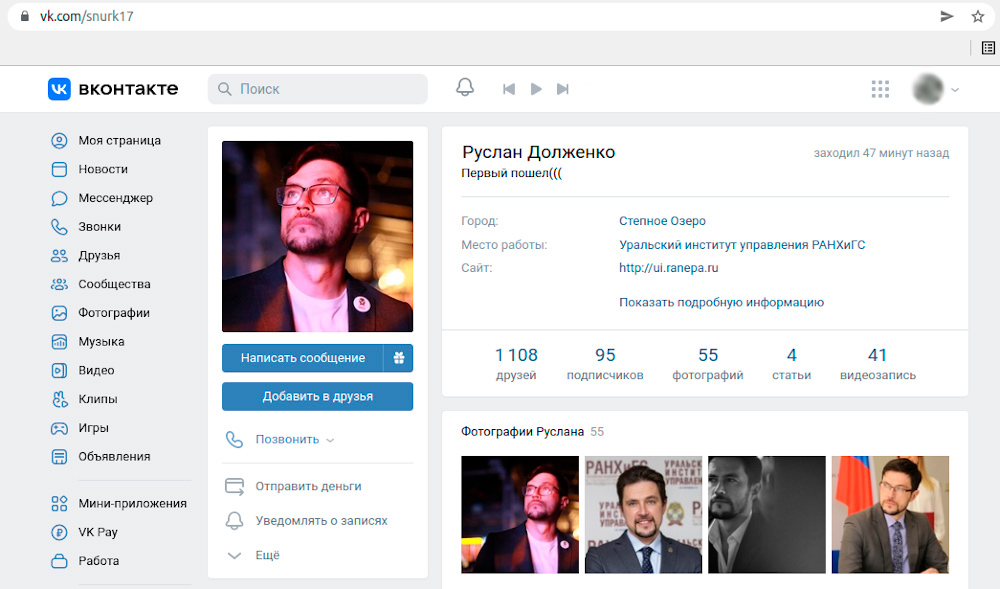Click the browser send/share arrow icon
This screenshot has height=589, width=1000.
tap(947, 16)
